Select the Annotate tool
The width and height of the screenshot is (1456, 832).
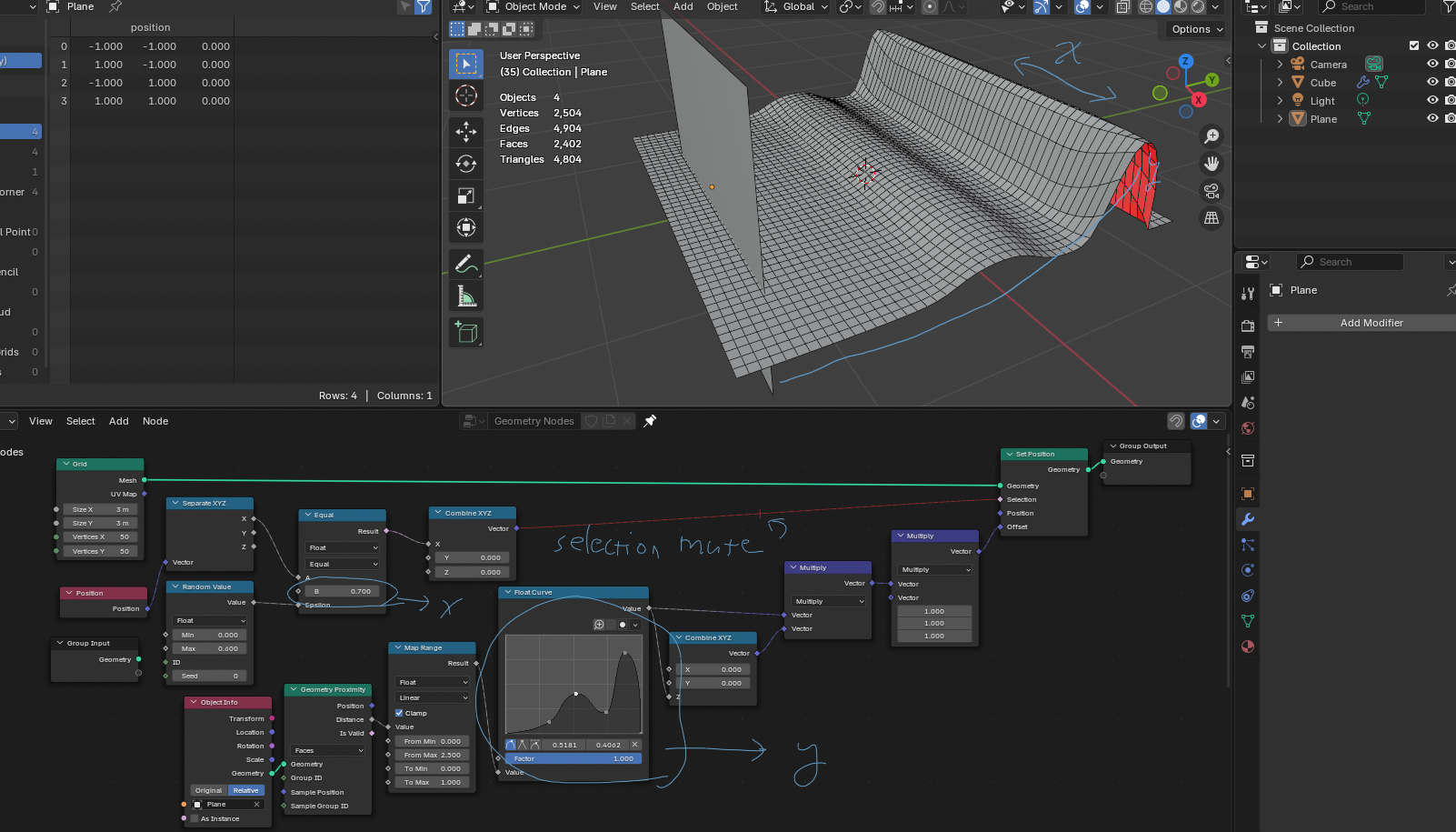coord(466,264)
